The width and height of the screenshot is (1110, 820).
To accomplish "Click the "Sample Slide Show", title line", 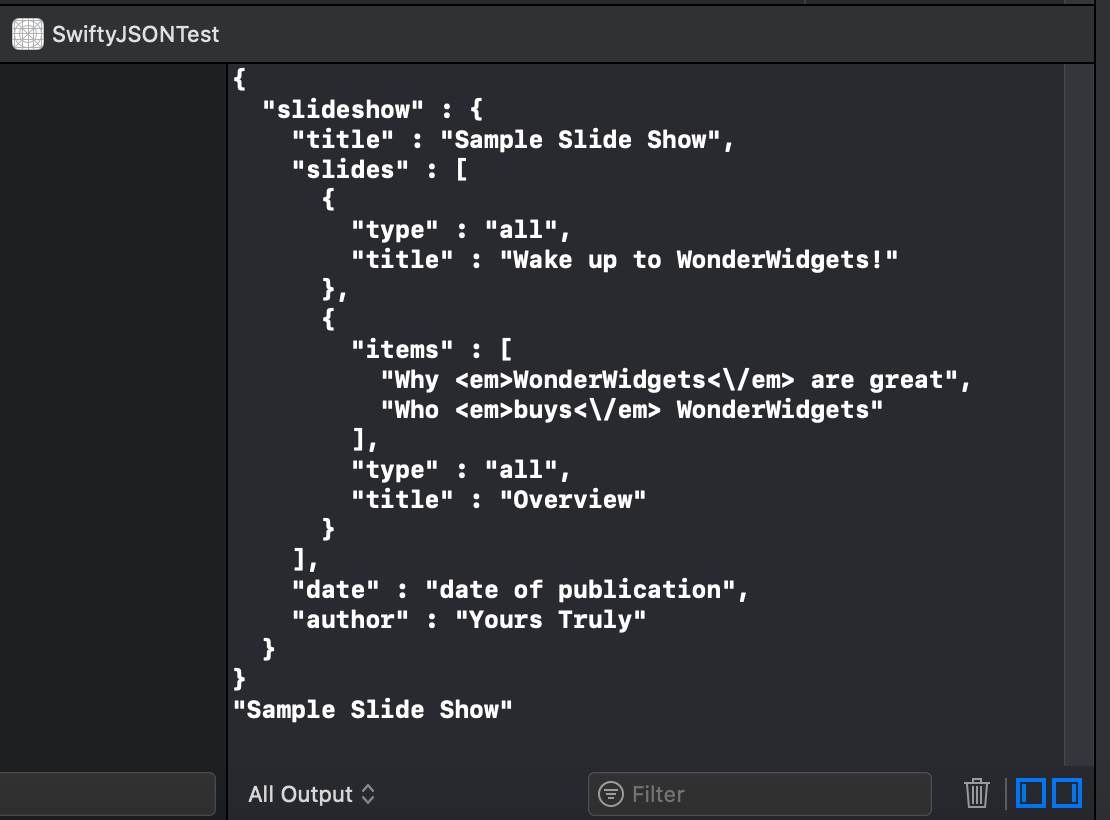I will 513,139.
